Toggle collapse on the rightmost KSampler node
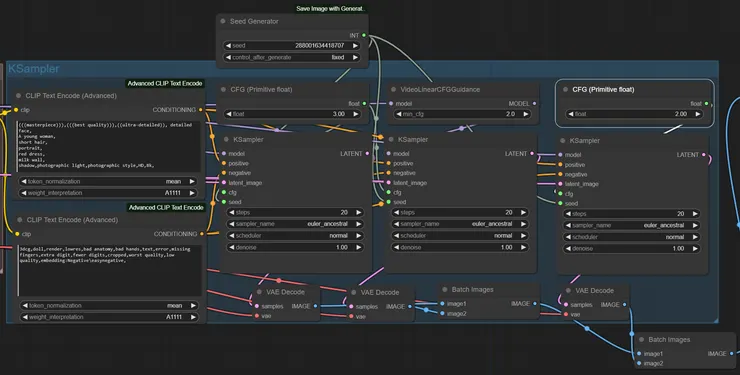740x375 pixels. pyautogui.click(x=563, y=141)
